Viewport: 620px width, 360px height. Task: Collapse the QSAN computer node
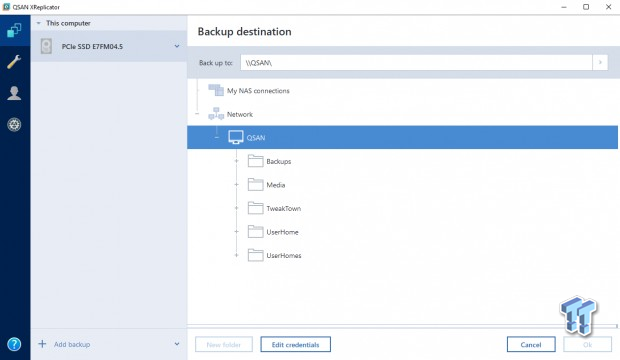pyautogui.click(x=217, y=138)
